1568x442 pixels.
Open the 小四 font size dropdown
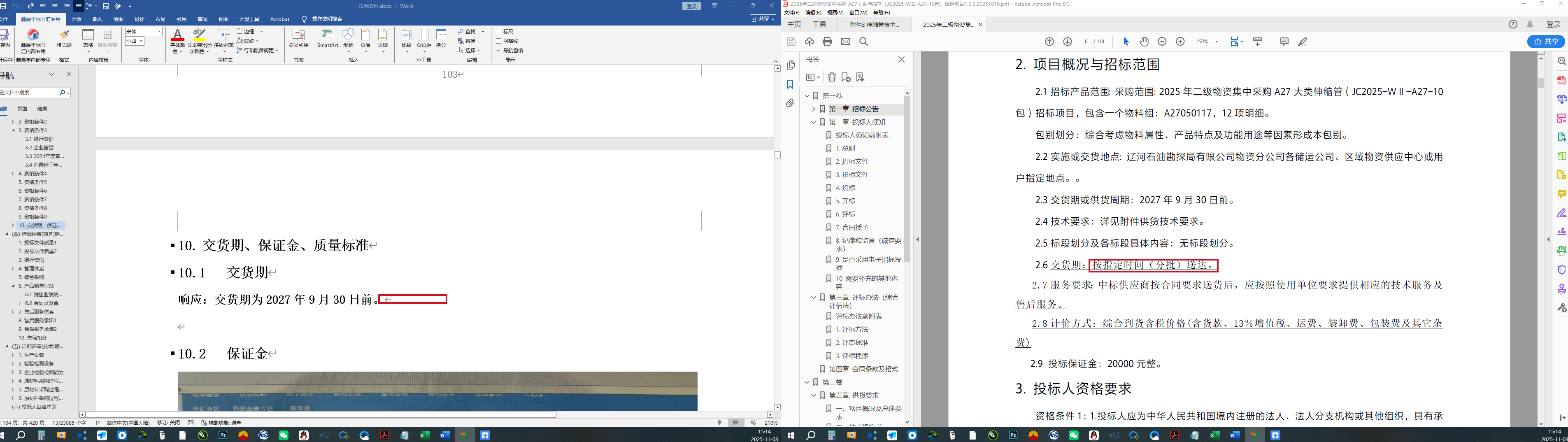coord(141,42)
